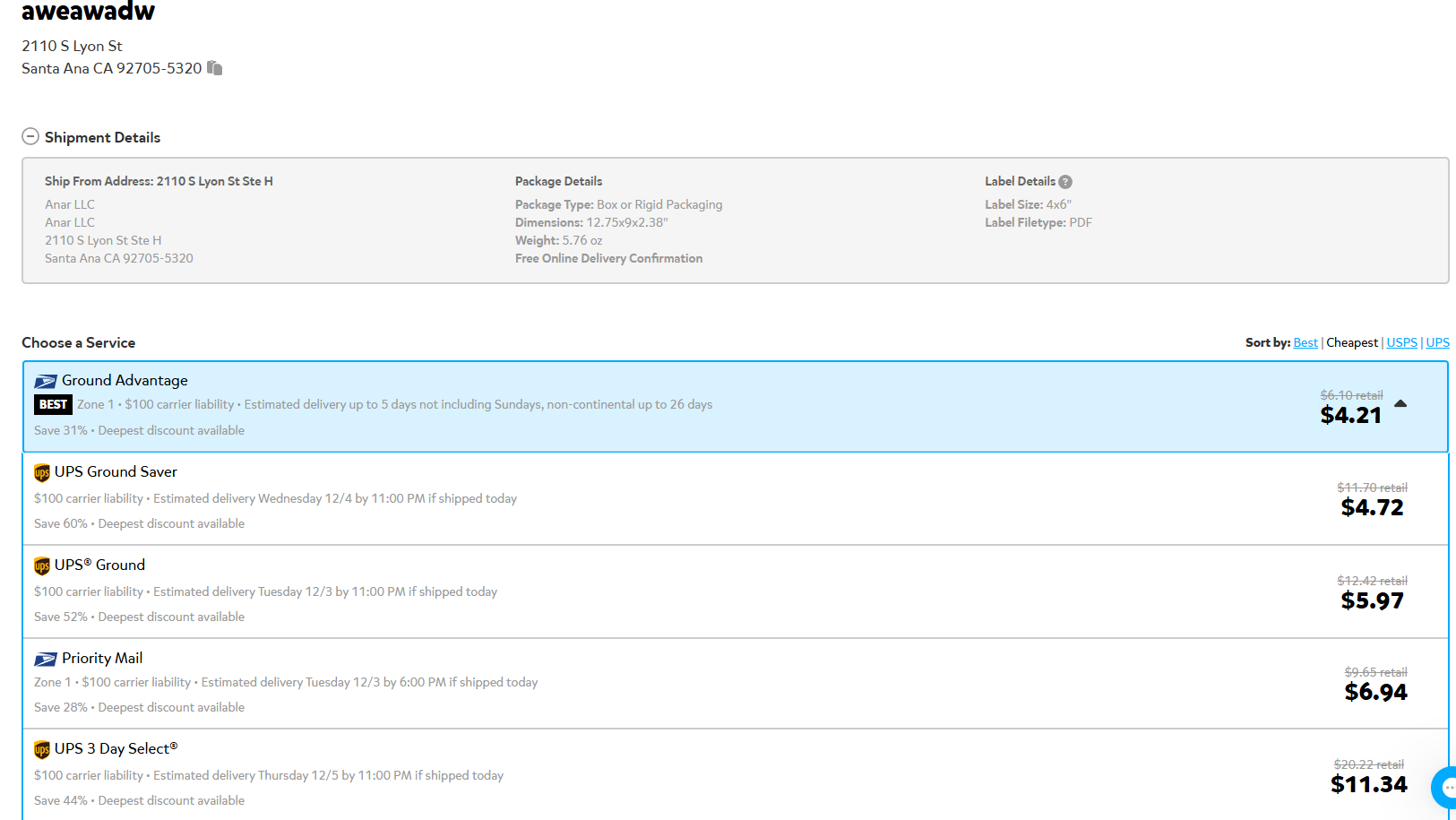Click the Package Details heading
The height and width of the screenshot is (820, 1456).
click(558, 181)
